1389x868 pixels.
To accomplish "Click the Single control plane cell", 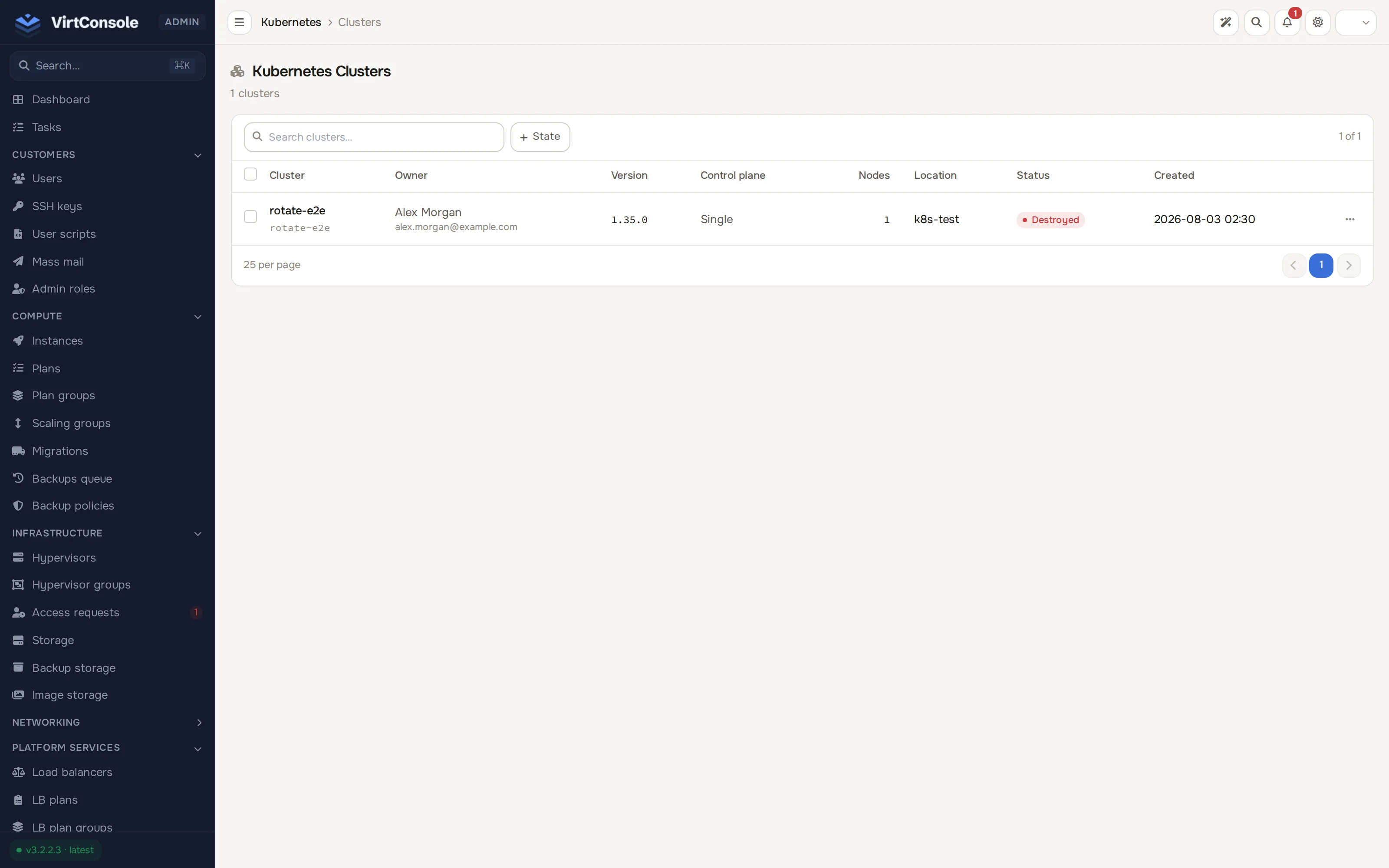I will [716, 219].
